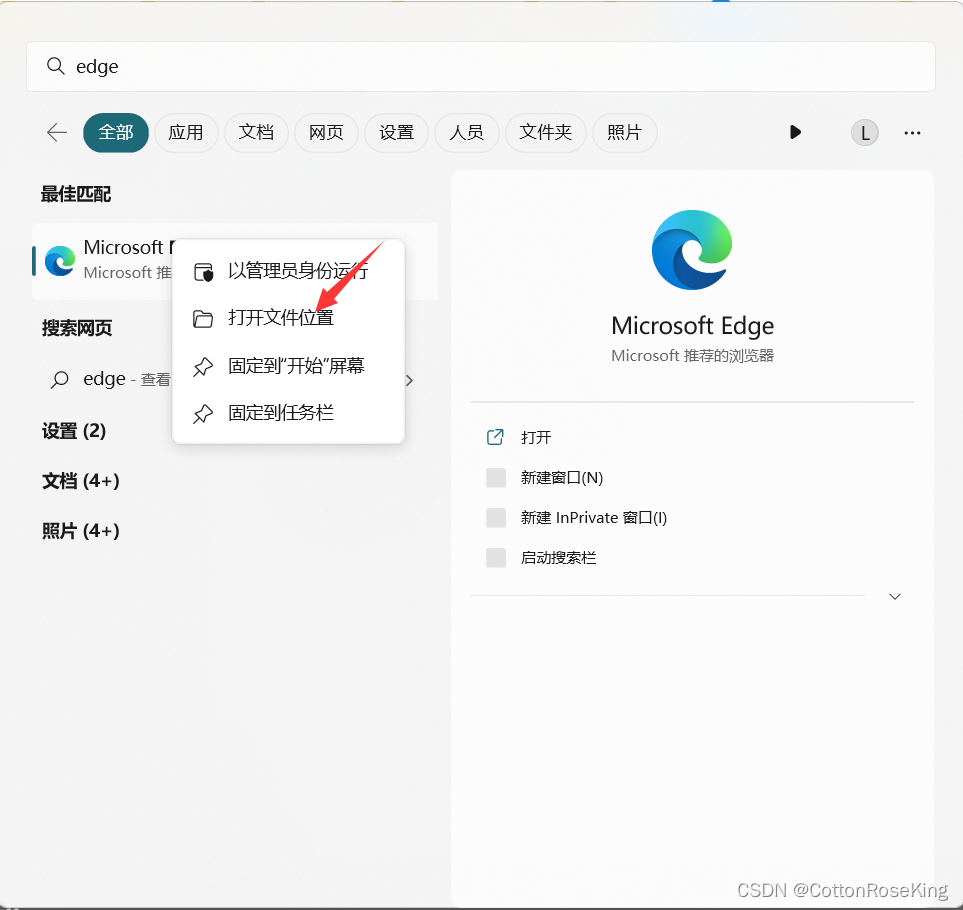Choose 固定到任务栏 from context menu
This screenshot has height=910, width=963.
point(288,413)
